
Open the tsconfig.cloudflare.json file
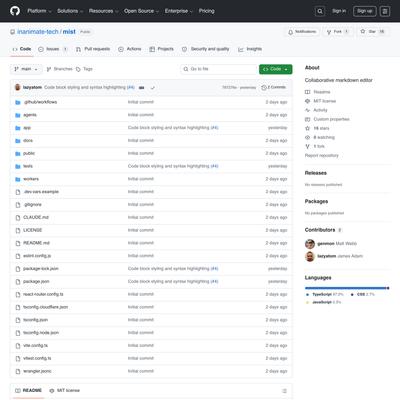[46, 307]
